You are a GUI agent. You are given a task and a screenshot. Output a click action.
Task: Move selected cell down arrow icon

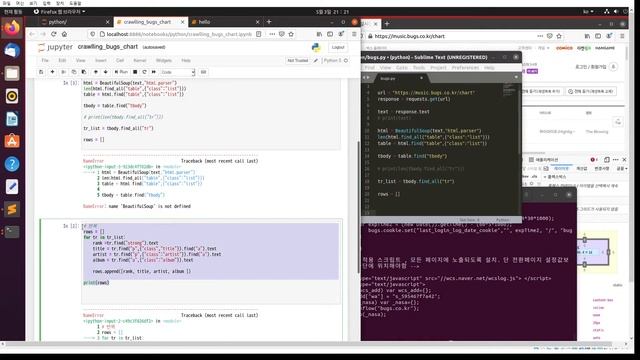(x=105, y=72)
